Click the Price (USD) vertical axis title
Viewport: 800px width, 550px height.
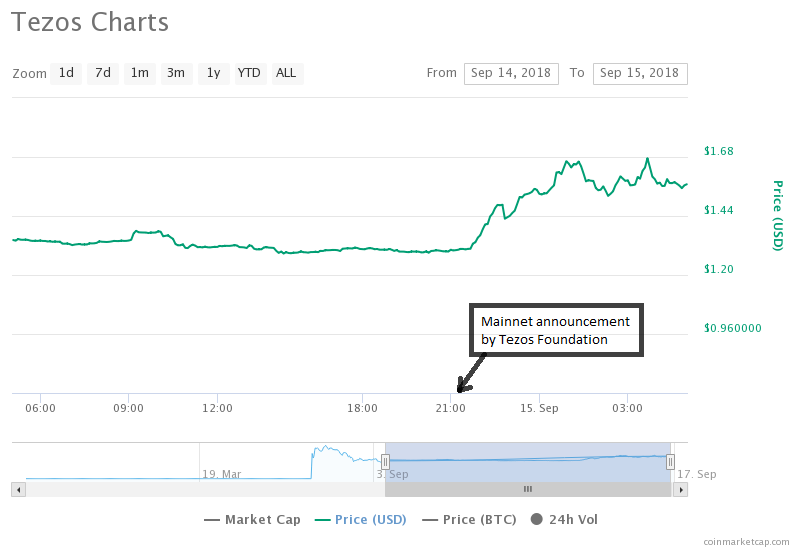click(x=777, y=215)
